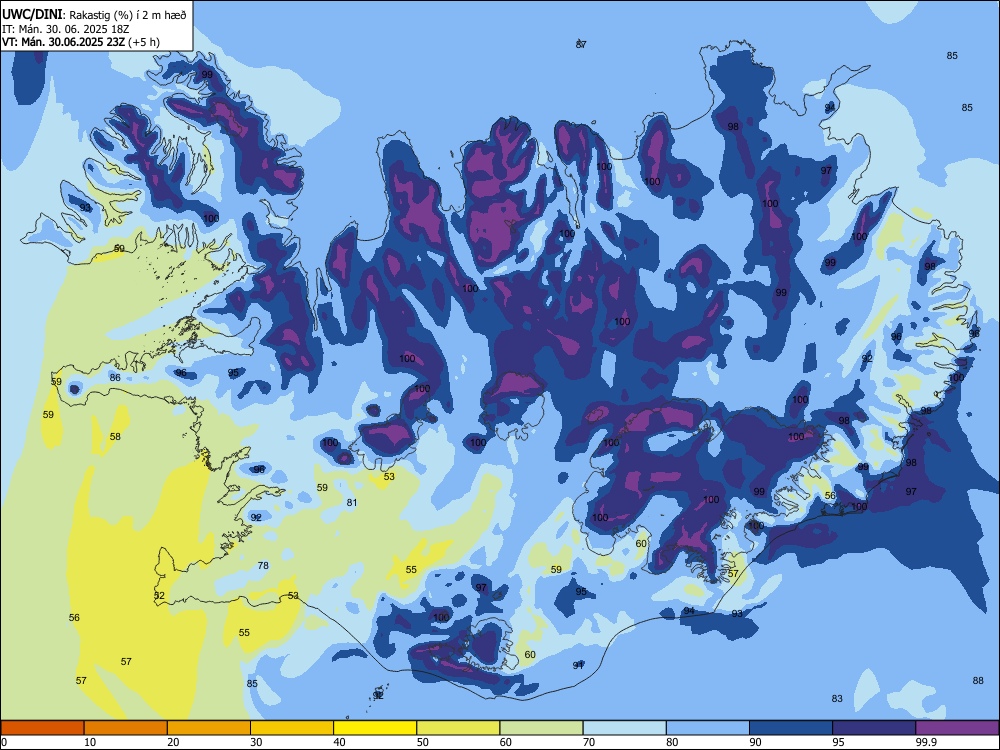Screen dimensions: 1000x750
Task: Click the orange 10–20 legend swatch
Action: click(126, 728)
